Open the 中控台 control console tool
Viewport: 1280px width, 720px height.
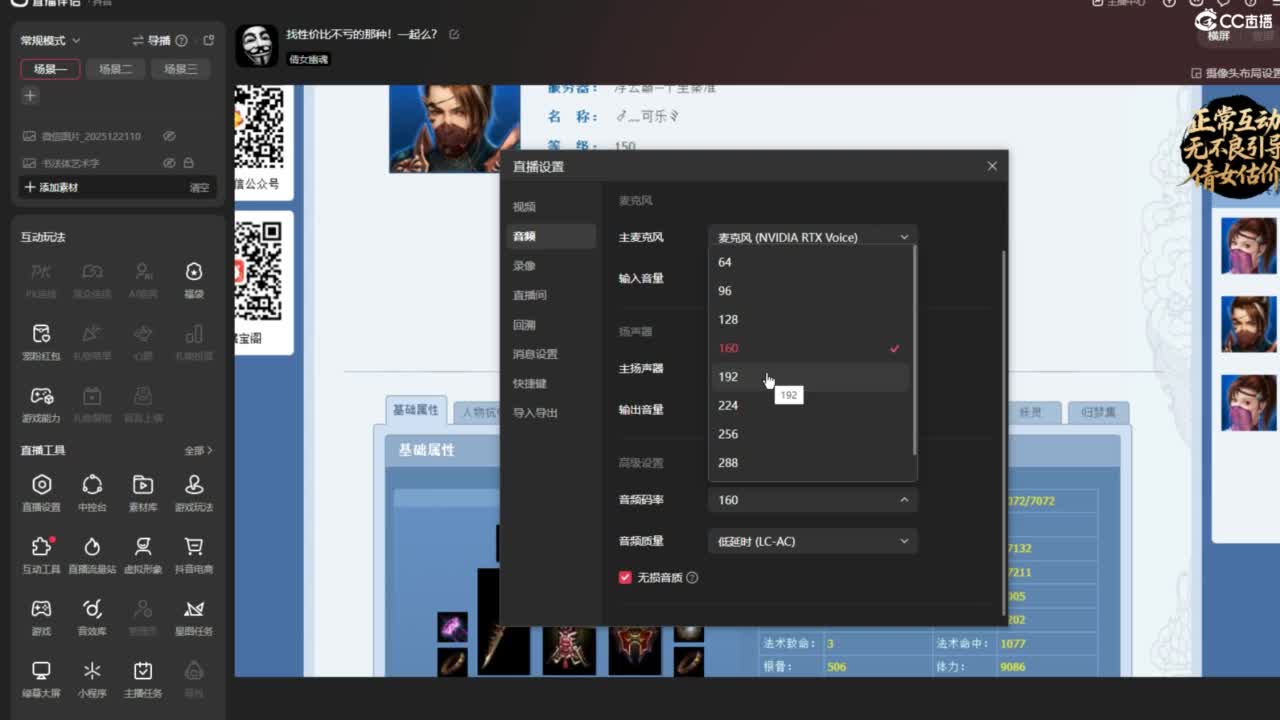click(92, 492)
